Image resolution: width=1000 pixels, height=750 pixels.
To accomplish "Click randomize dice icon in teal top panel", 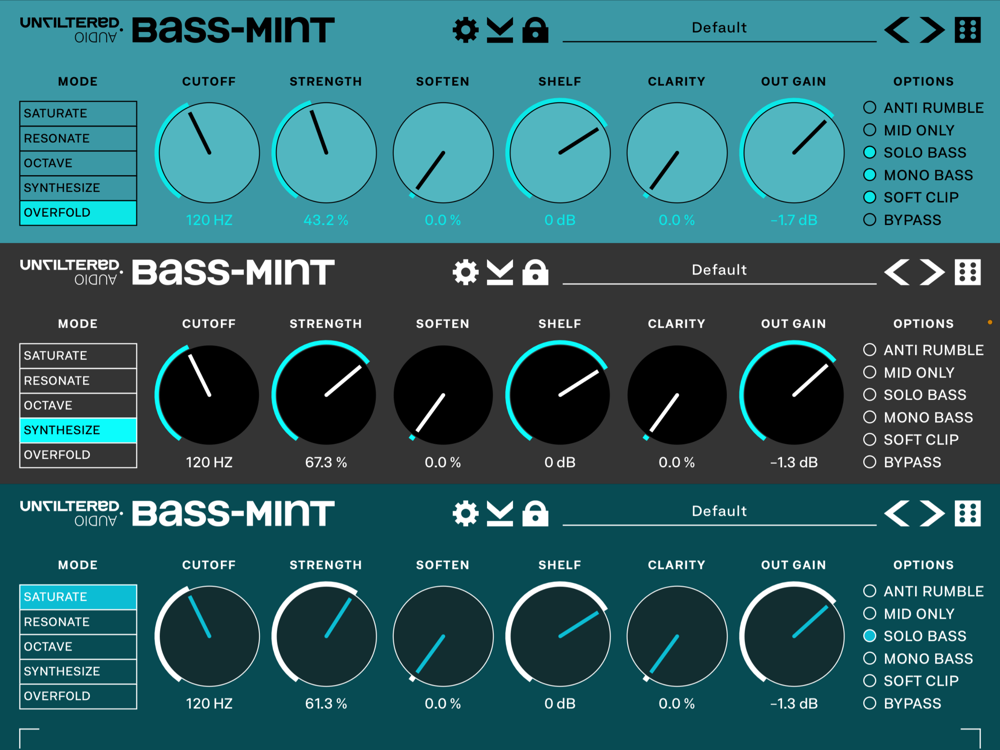I will [x=967, y=30].
